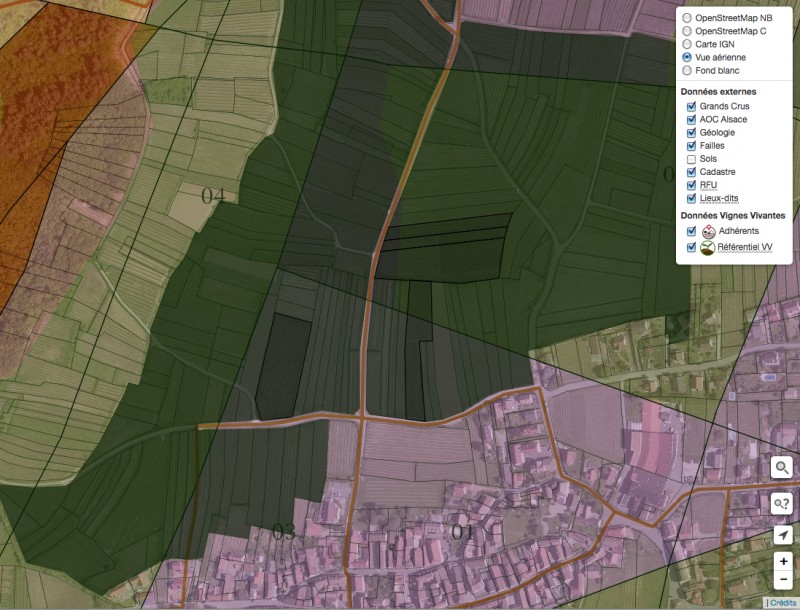Image resolution: width=800 pixels, height=610 pixels.
Task: Click the Adhérents marker icon
Action: (x=708, y=230)
